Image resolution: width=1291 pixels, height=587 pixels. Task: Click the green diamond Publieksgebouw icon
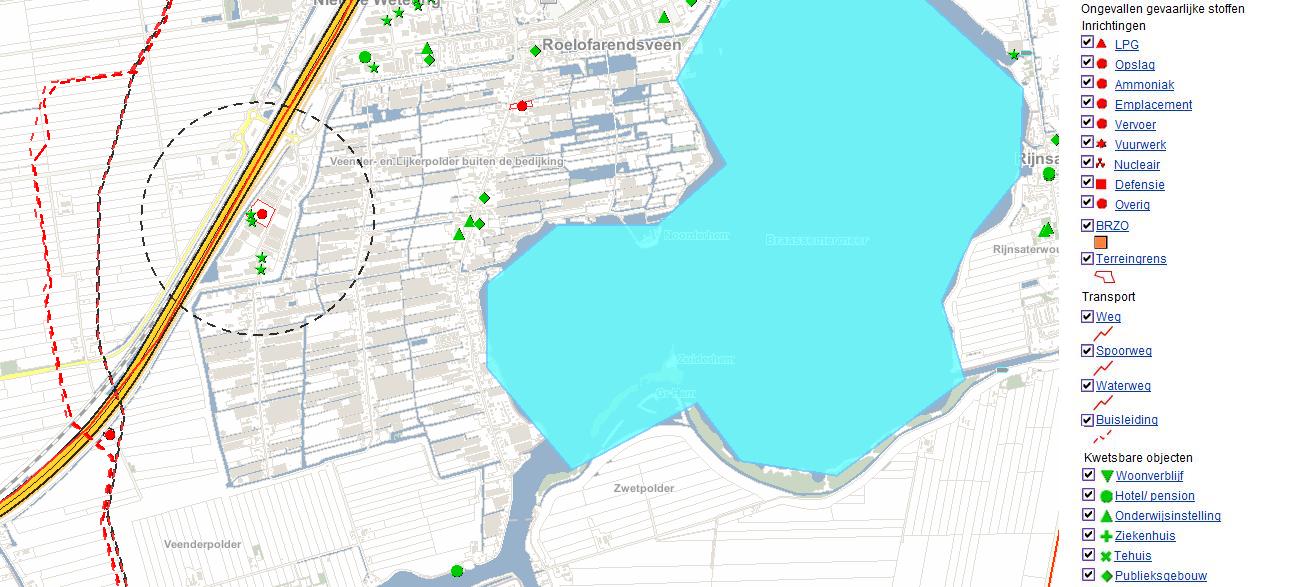point(1106,576)
